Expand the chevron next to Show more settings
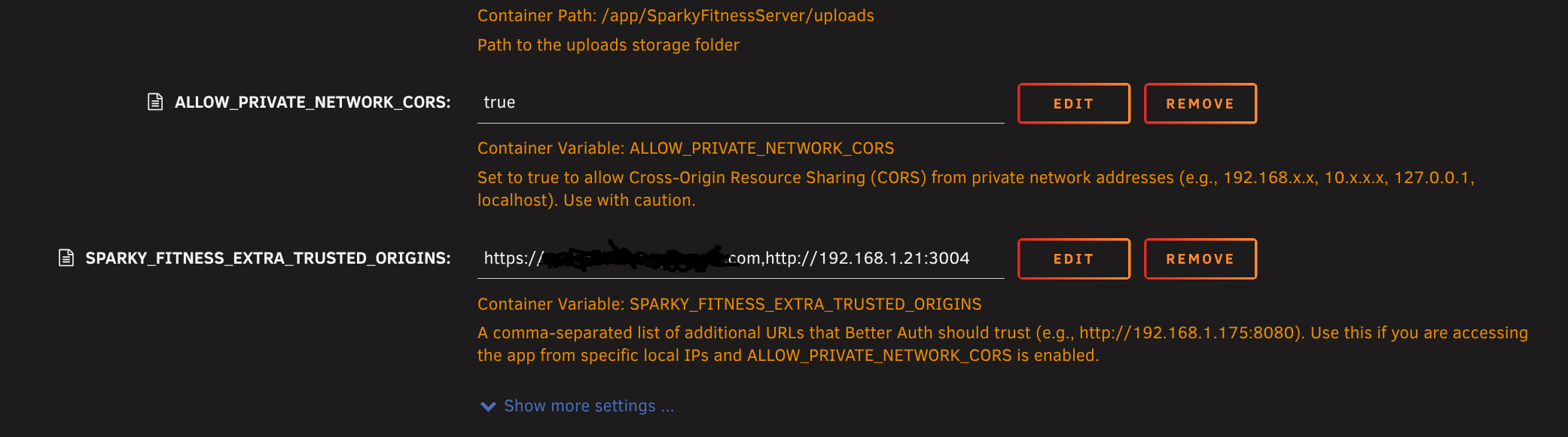The height and width of the screenshot is (437, 1568). tap(488, 406)
